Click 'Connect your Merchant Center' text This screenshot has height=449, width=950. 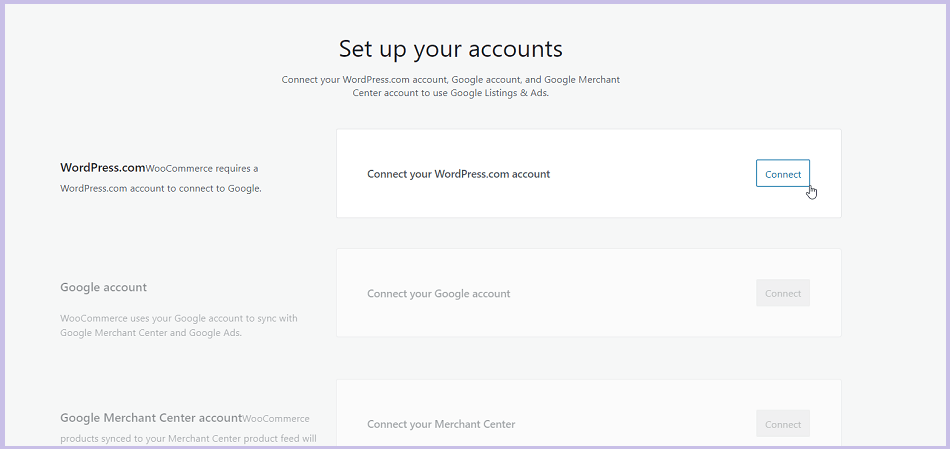441,424
